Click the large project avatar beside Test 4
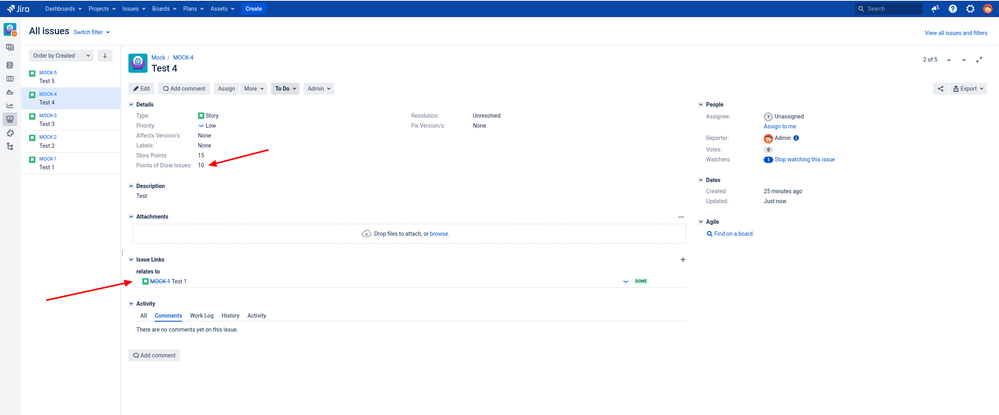 point(138,63)
